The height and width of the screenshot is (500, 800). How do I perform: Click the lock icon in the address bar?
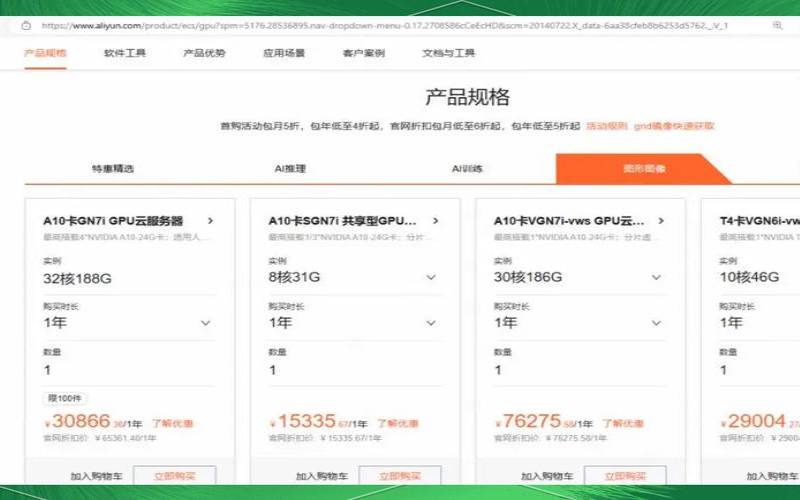click(x=30, y=25)
